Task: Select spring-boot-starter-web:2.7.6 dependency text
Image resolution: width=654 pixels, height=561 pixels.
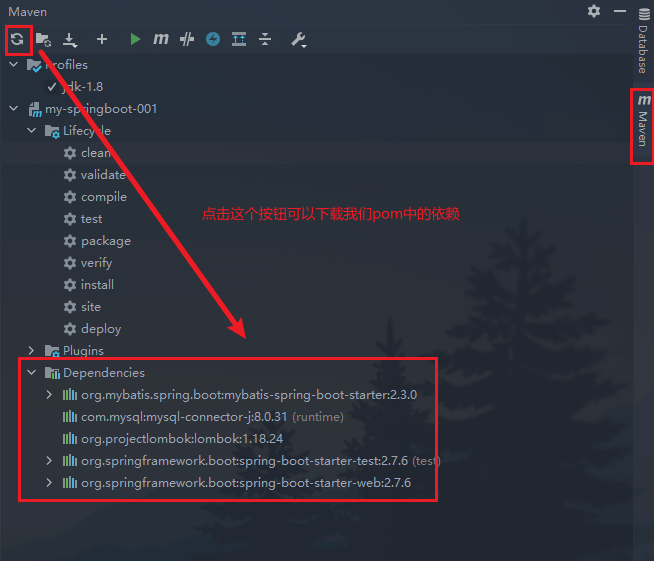Action: pyautogui.click(x=246, y=483)
